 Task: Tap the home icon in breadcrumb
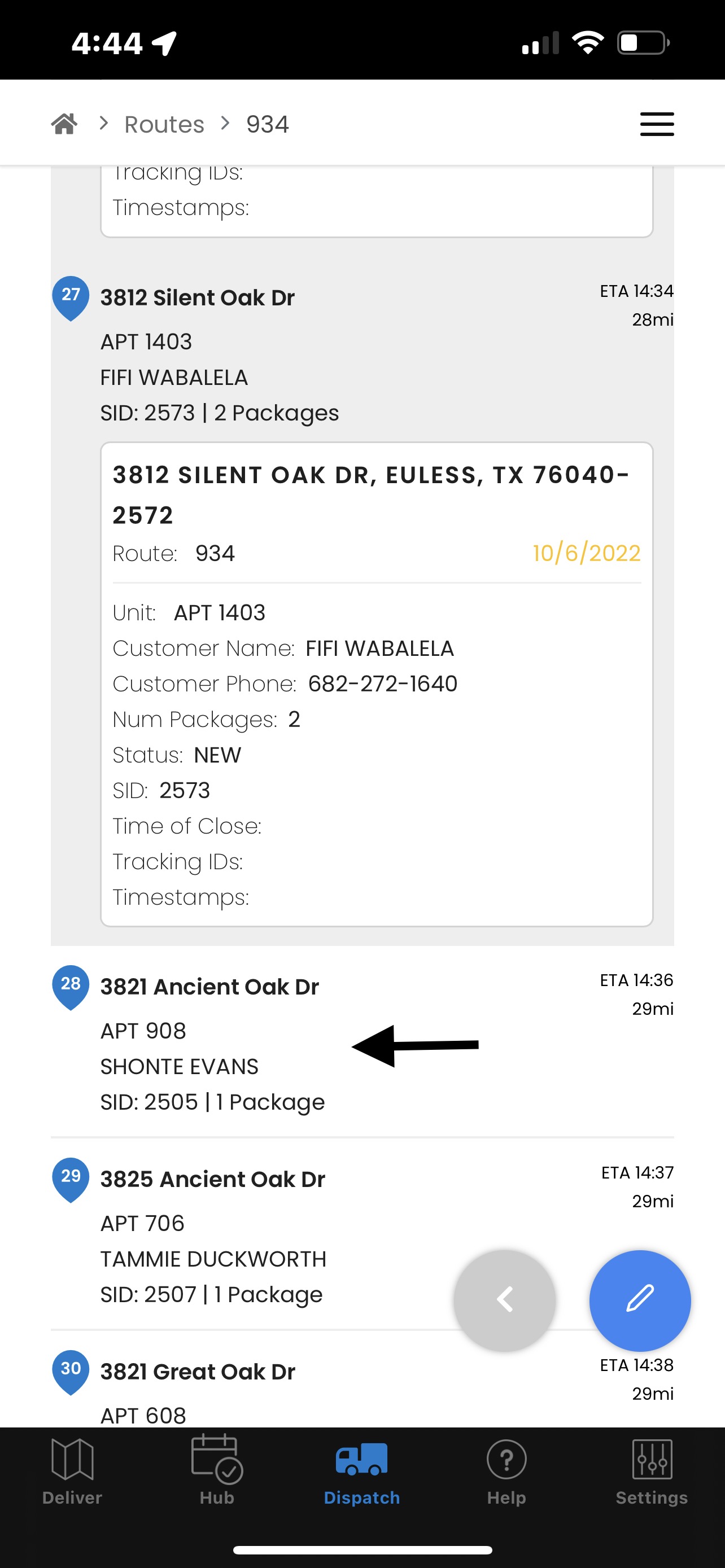pos(64,124)
